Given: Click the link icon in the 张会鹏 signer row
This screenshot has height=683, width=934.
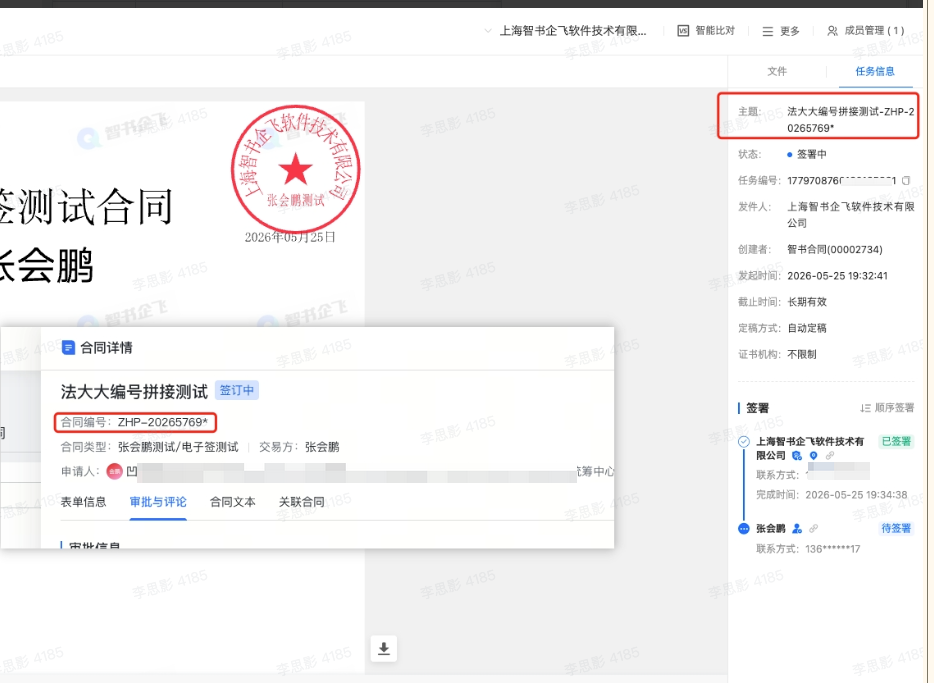Looking at the screenshot, I should 814,528.
